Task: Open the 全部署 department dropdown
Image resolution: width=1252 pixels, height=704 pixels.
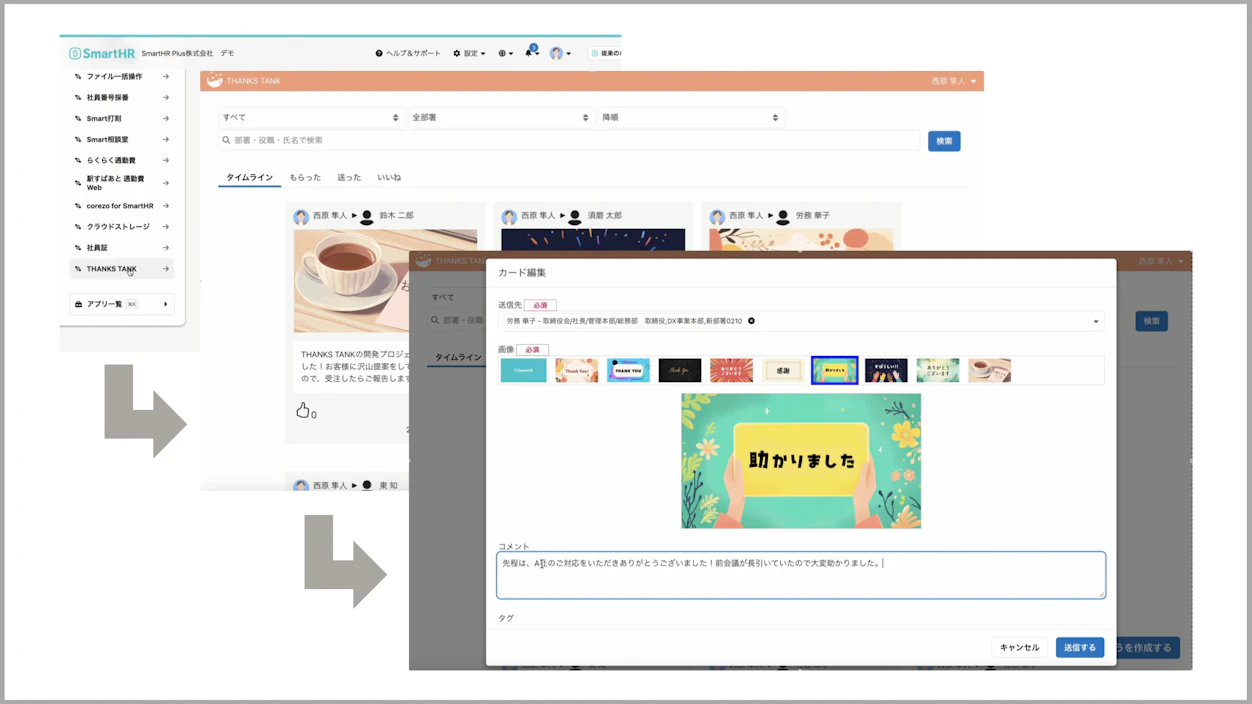Action: tap(500, 117)
